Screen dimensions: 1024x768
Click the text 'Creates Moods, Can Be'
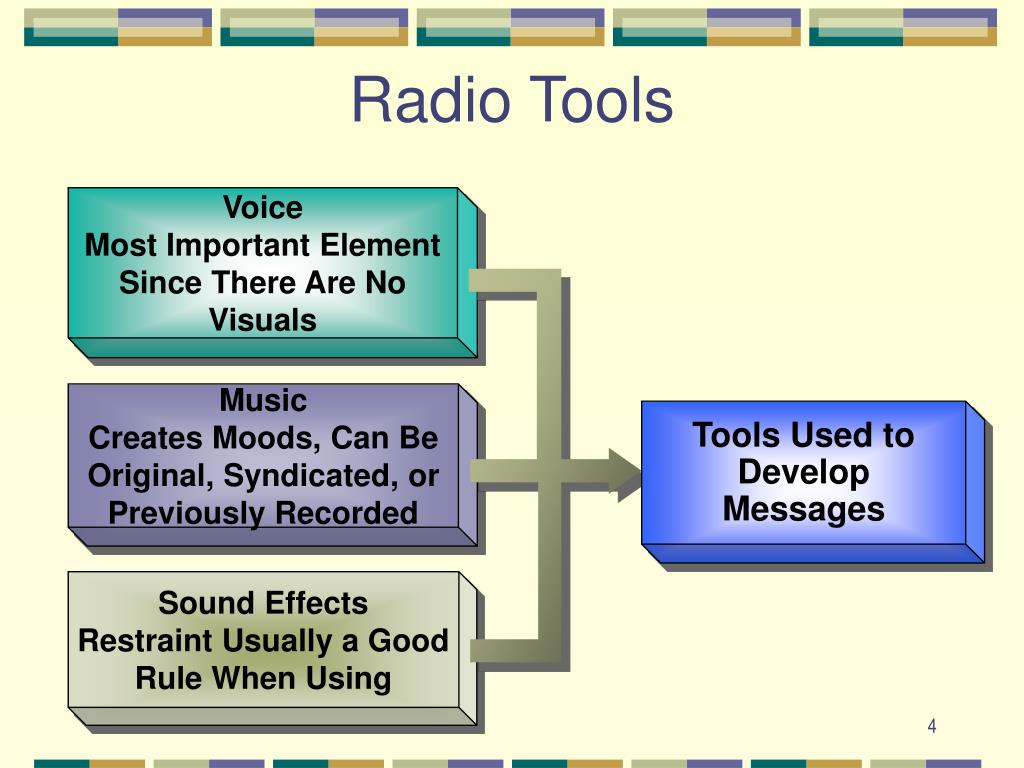(x=263, y=438)
